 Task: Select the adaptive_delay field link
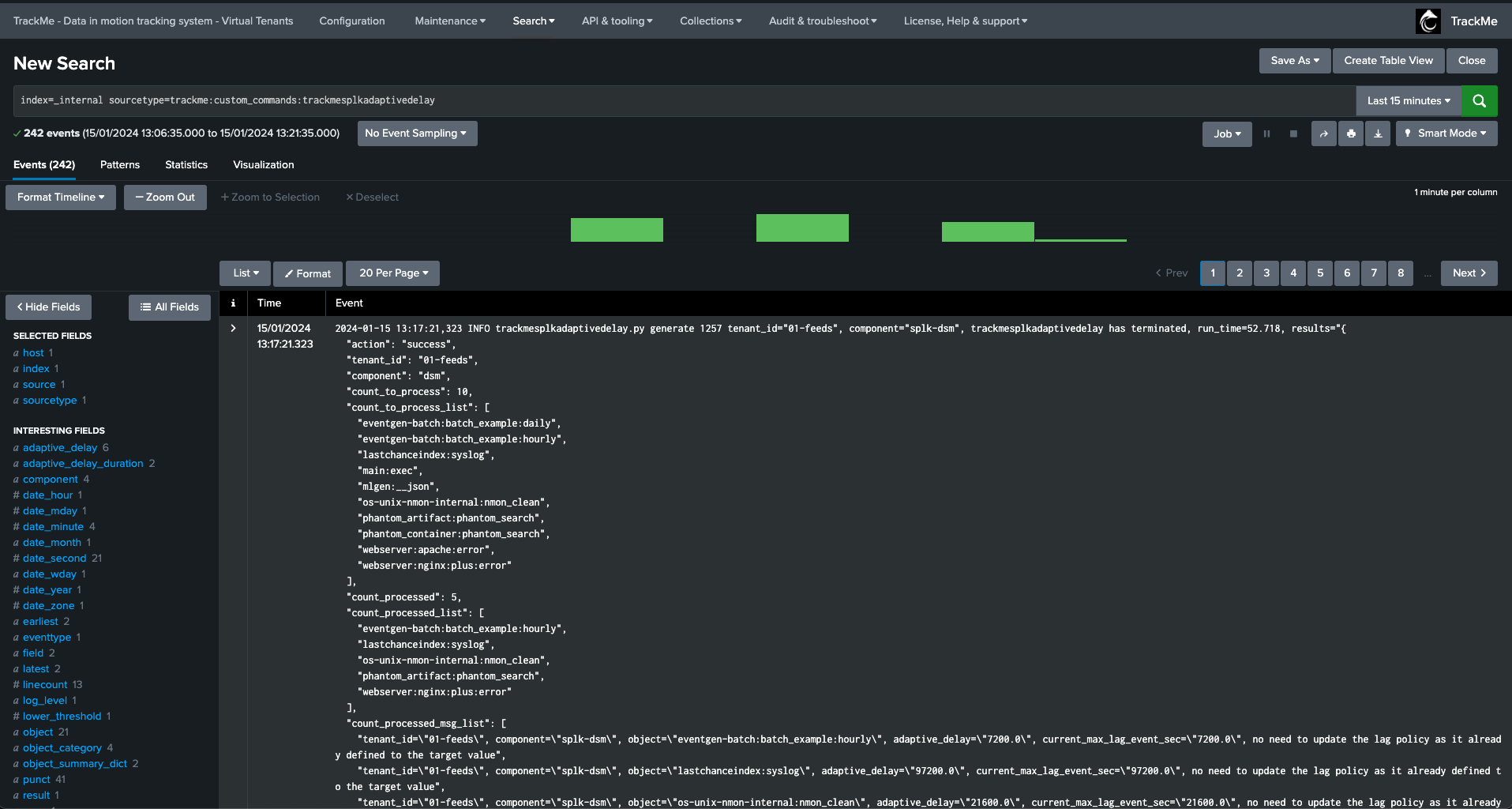[60, 447]
